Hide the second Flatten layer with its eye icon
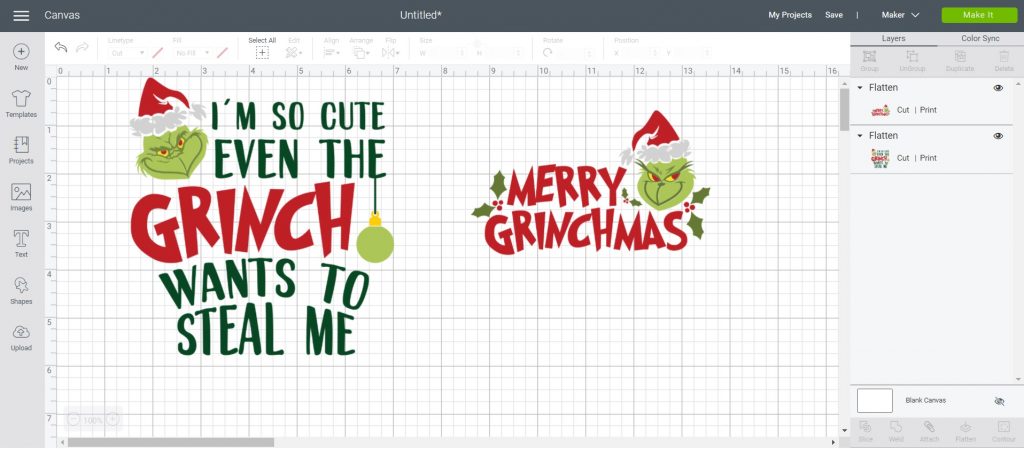The width and height of the screenshot is (1024, 449). (998, 136)
